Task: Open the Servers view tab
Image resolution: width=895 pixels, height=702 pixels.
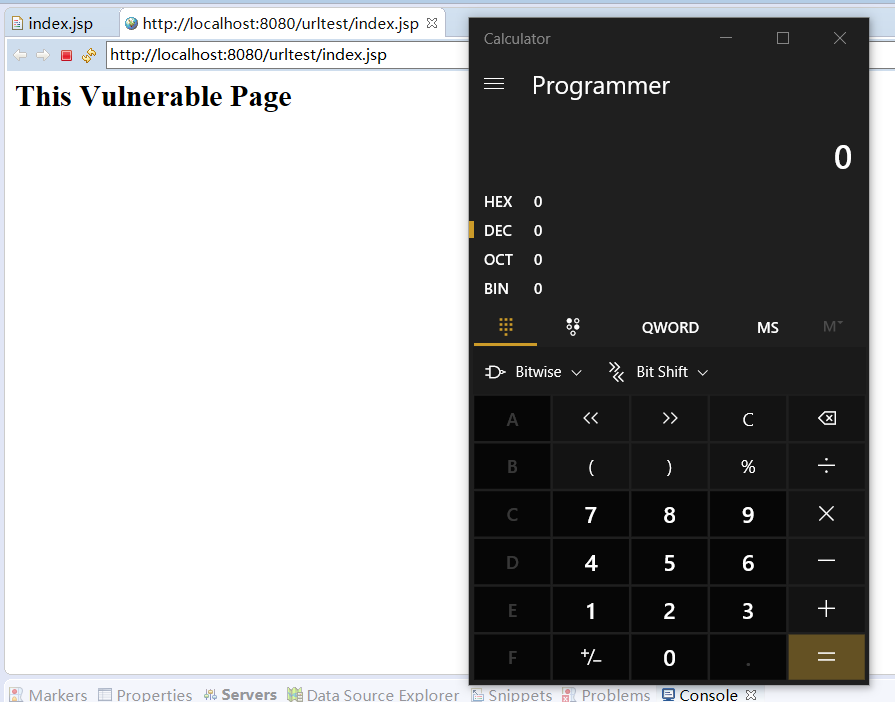Action: click(x=248, y=694)
